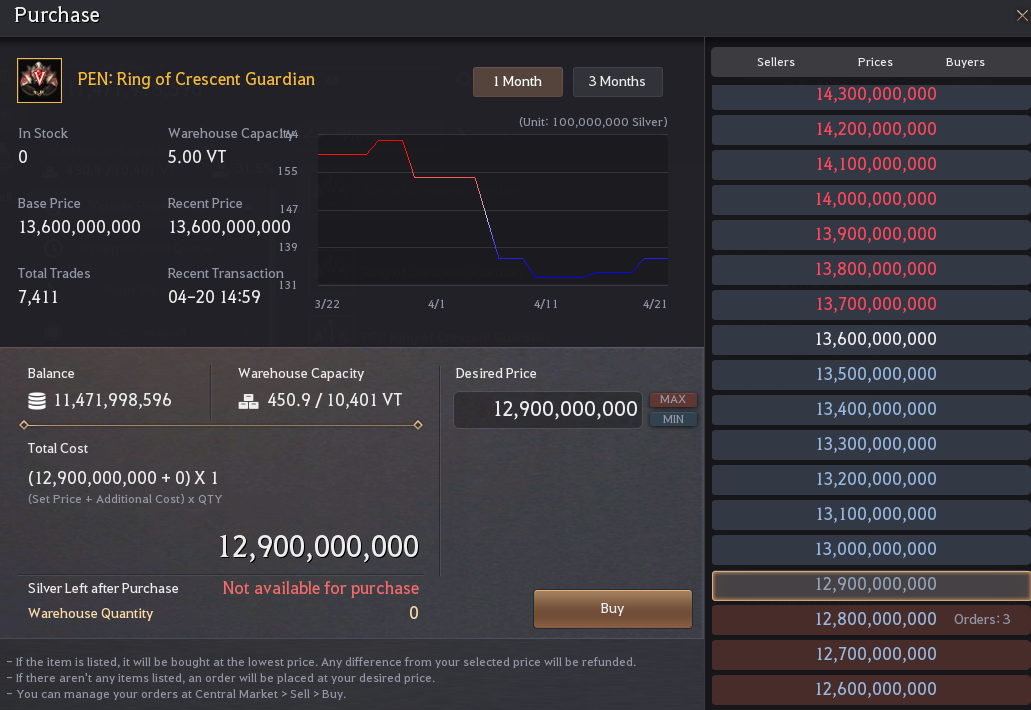Select price row 13,000,000,000
This screenshot has width=1031, height=710.
click(871, 550)
